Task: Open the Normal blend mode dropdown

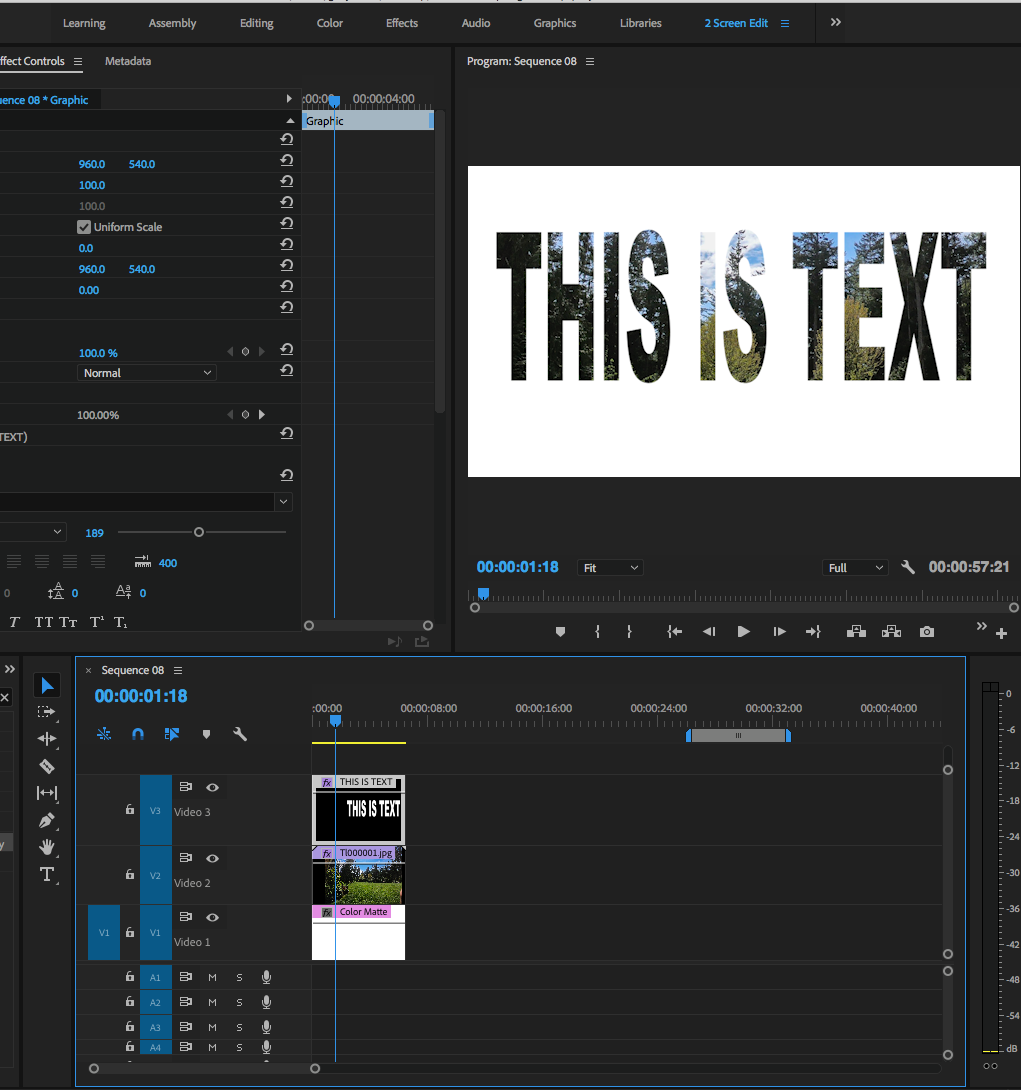Action: 146,372
